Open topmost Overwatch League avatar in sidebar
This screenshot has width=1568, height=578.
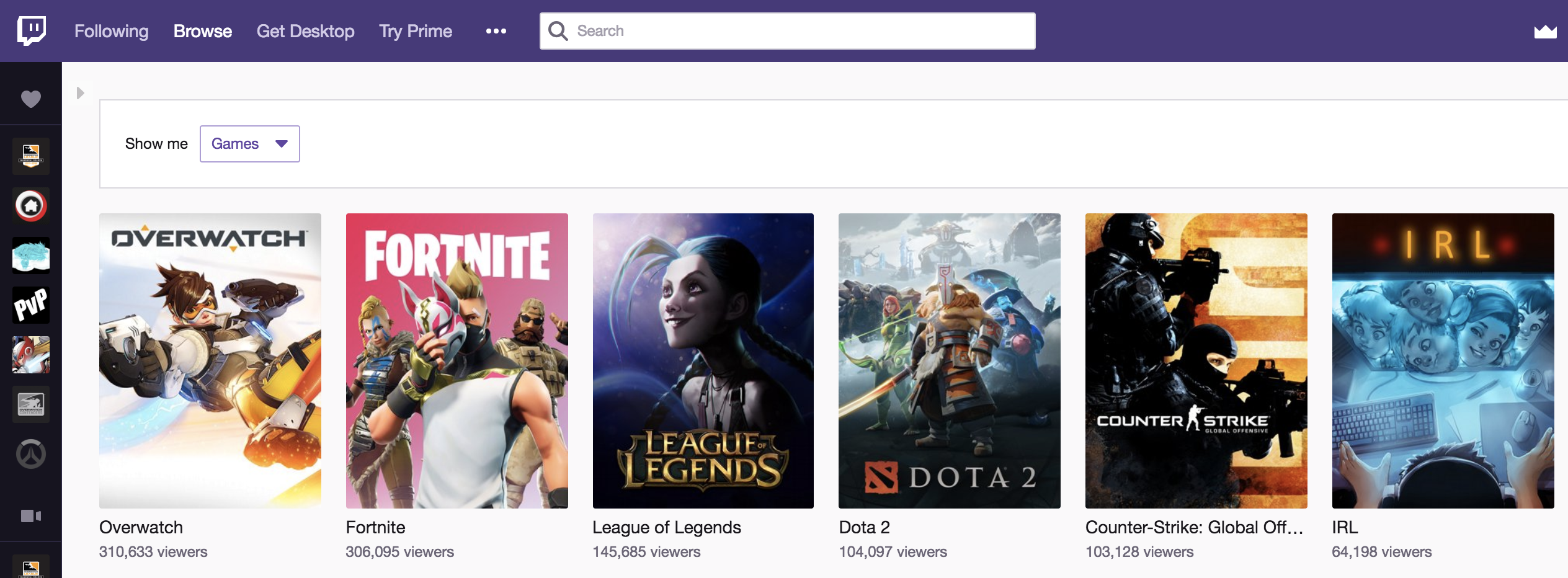(x=31, y=156)
